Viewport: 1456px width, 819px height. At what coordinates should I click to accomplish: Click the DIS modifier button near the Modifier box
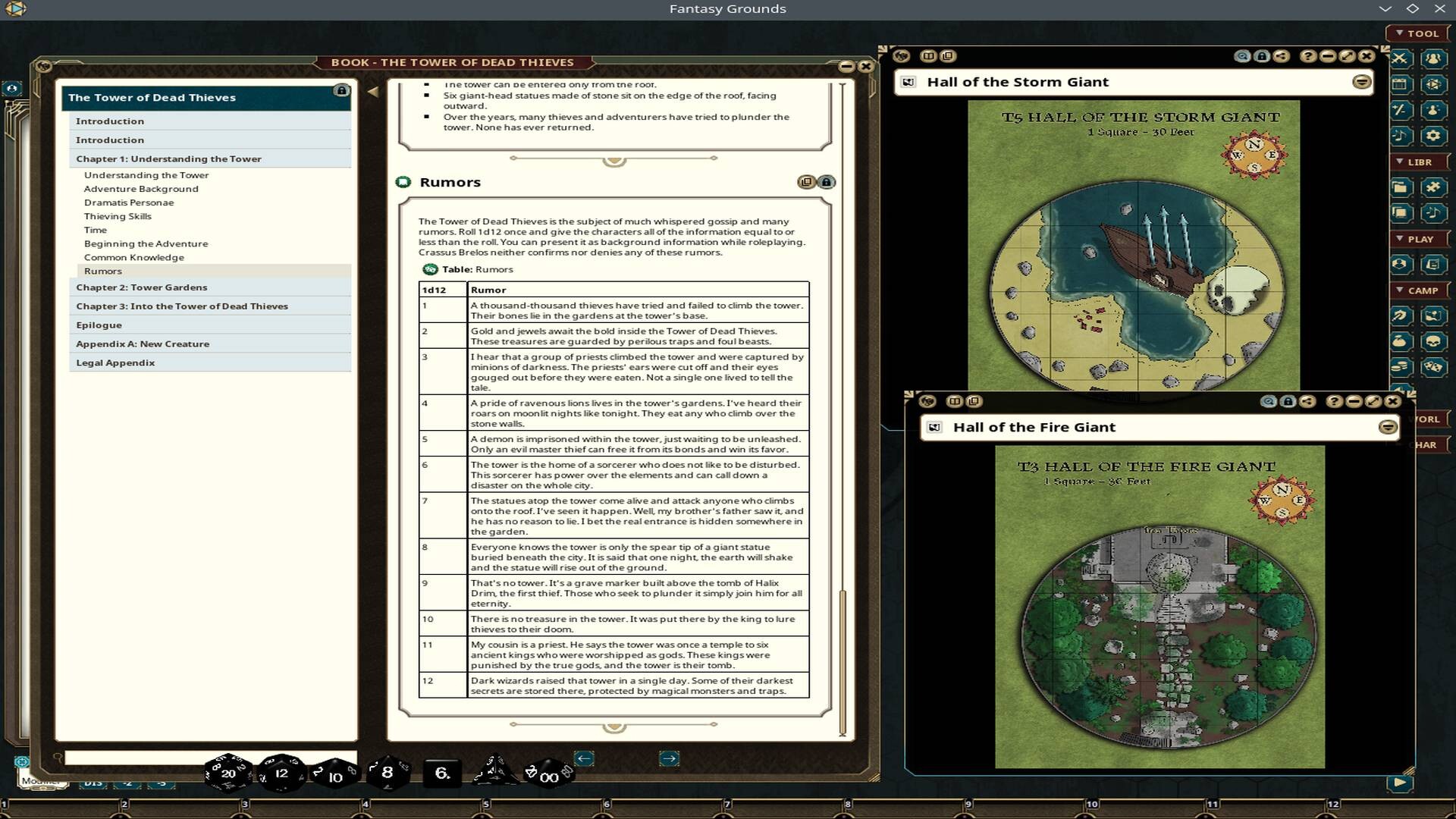93,783
